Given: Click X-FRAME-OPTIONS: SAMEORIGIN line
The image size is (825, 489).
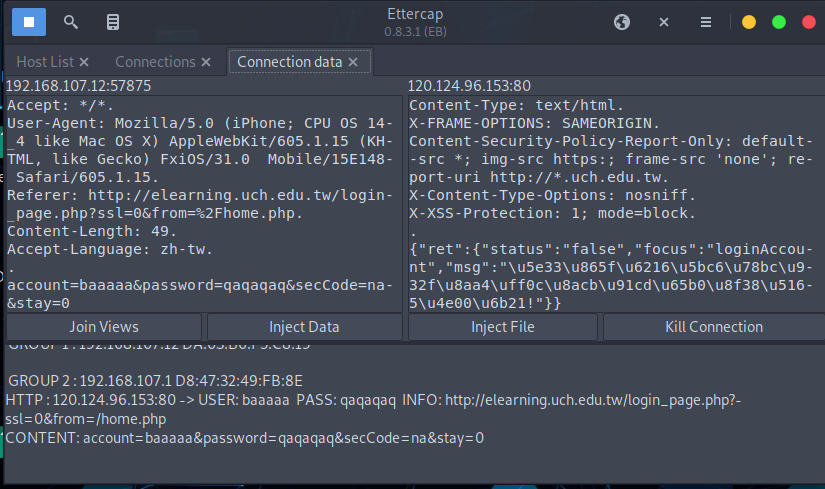Looking at the screenshot, I should point(534,123).
